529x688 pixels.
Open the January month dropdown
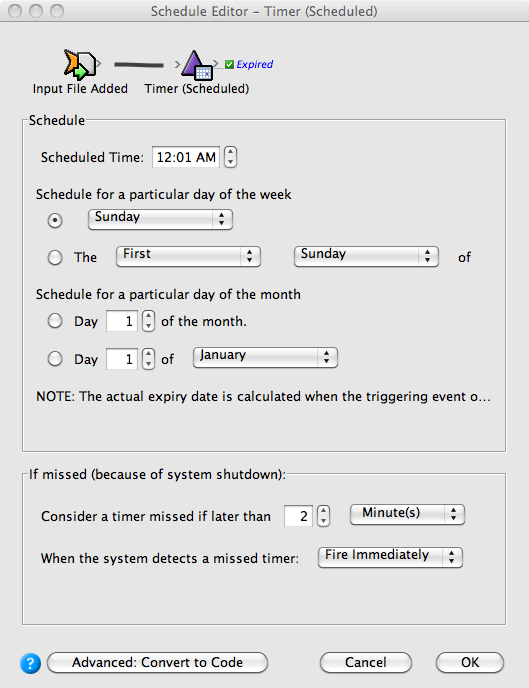click(265, 357)
